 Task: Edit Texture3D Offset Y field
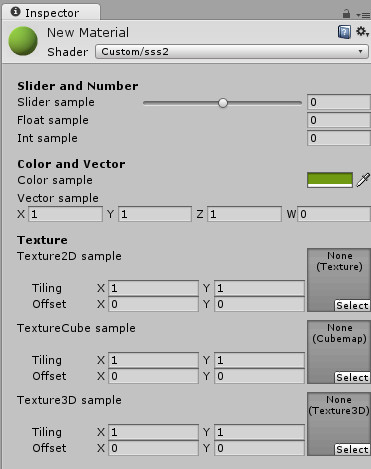[259, 448]
